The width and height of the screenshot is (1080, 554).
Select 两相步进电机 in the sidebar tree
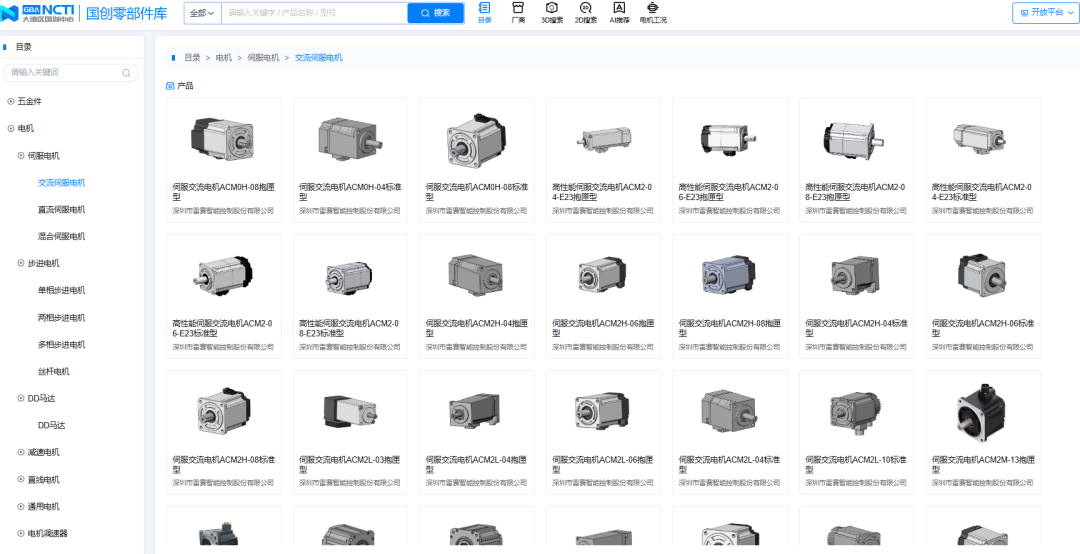(x=61, y=318)
